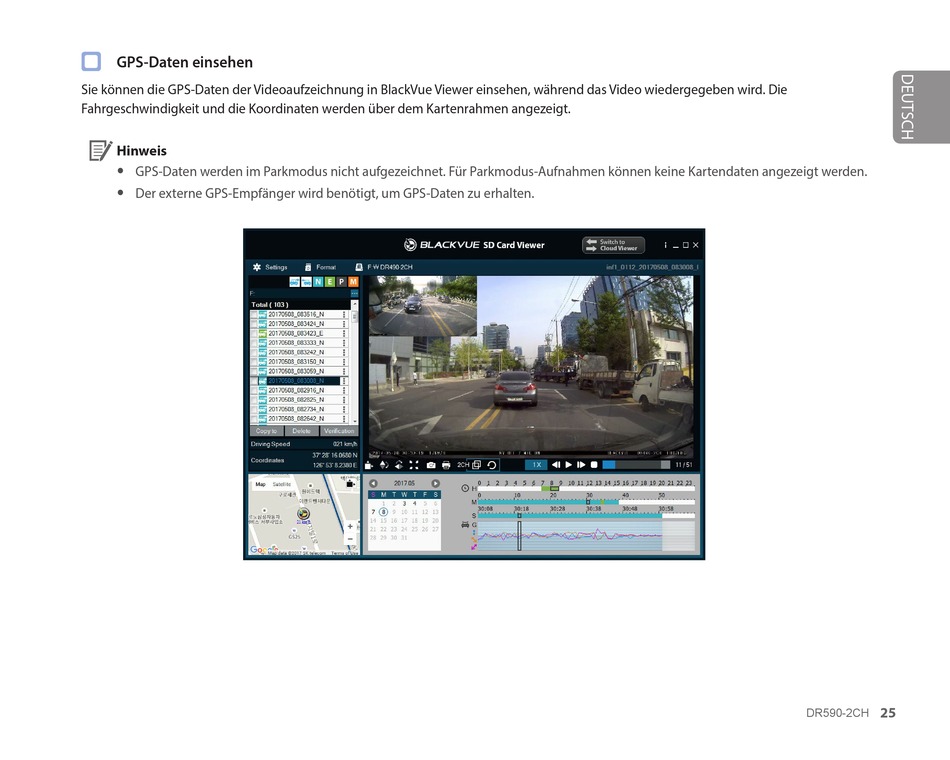Screen dimensions: 950x760
Task: Toggle the second rear camera filter icon
Action: click(x=307, y=282)
